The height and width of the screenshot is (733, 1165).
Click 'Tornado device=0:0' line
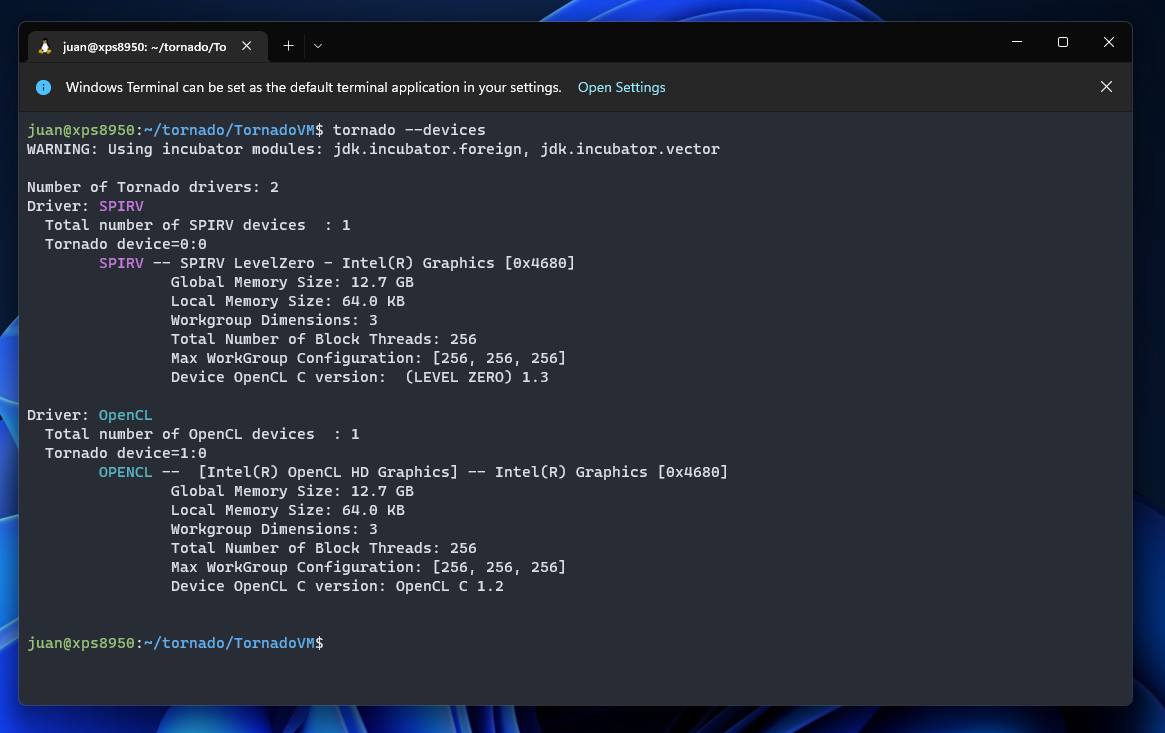pyautogui.click(x=126, y=244)
